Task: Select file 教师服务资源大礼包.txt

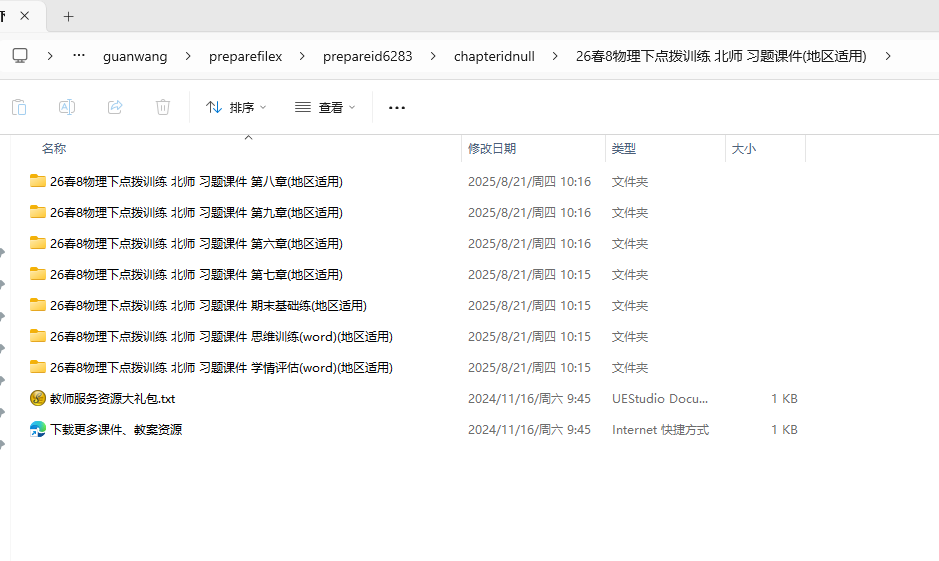Action: (x=113, y=399)
